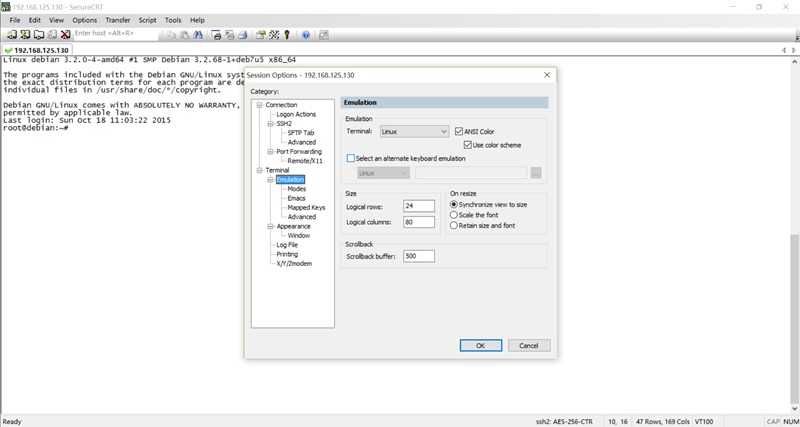Image resolution: width=800 pixels, height=427 pixels.
Task: Click the green checkmark on the session tab
Action: click(x=8, y=51)
